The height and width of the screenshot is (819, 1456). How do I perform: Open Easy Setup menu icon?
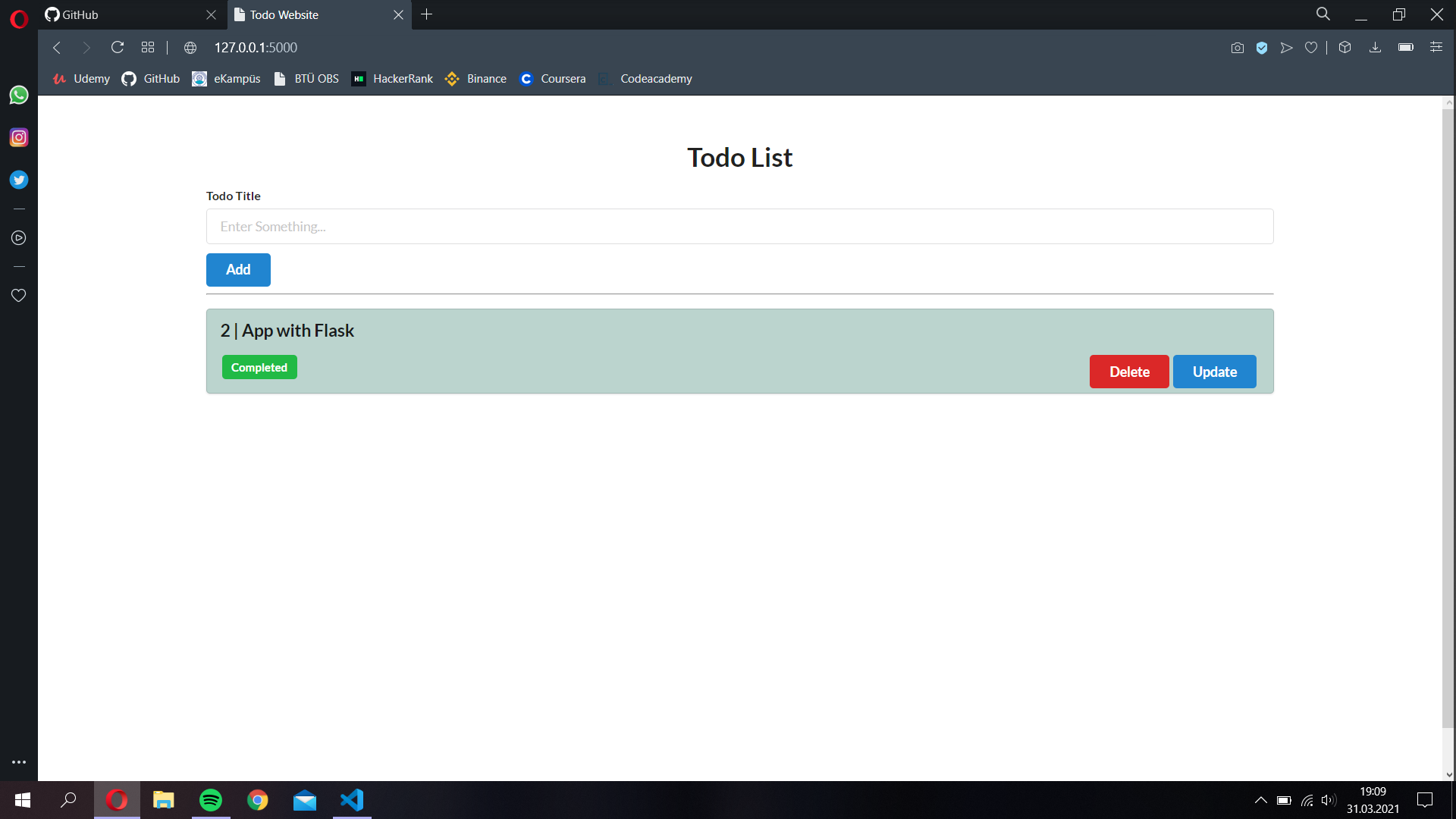click(x=1436, y=48)
